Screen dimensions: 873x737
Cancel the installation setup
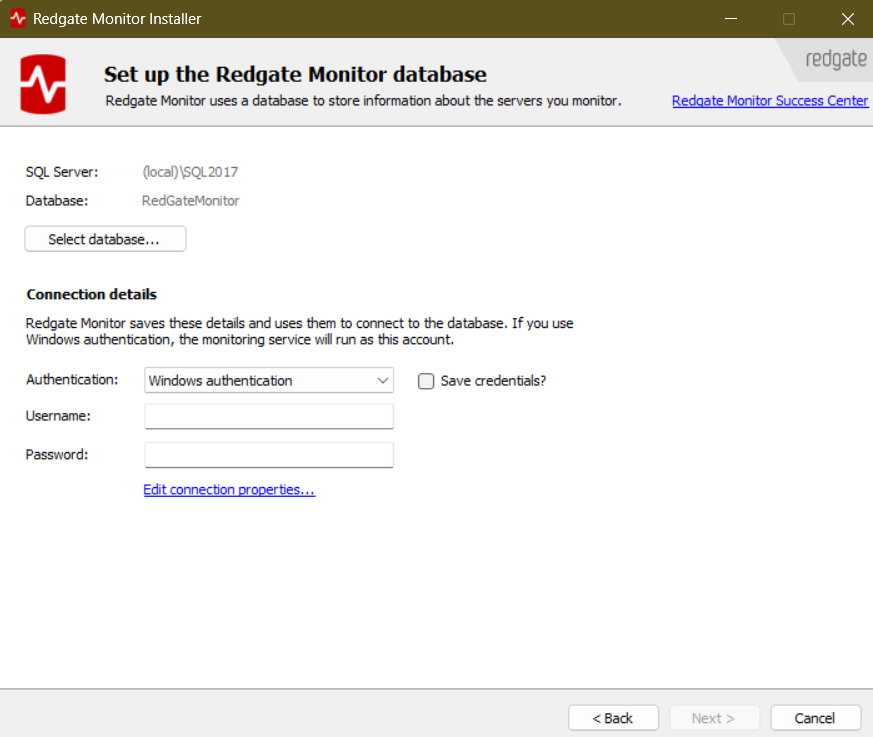tap(814, 718)
